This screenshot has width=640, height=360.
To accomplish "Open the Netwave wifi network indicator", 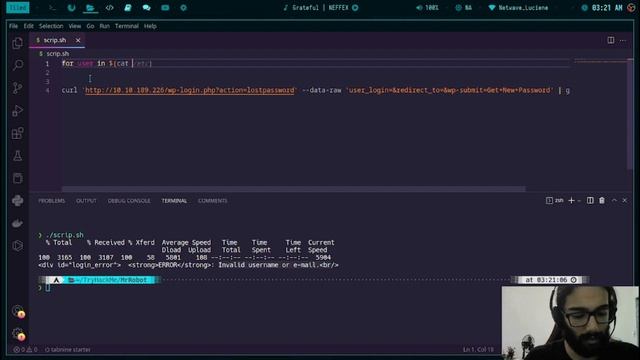I will pos(518,8).
